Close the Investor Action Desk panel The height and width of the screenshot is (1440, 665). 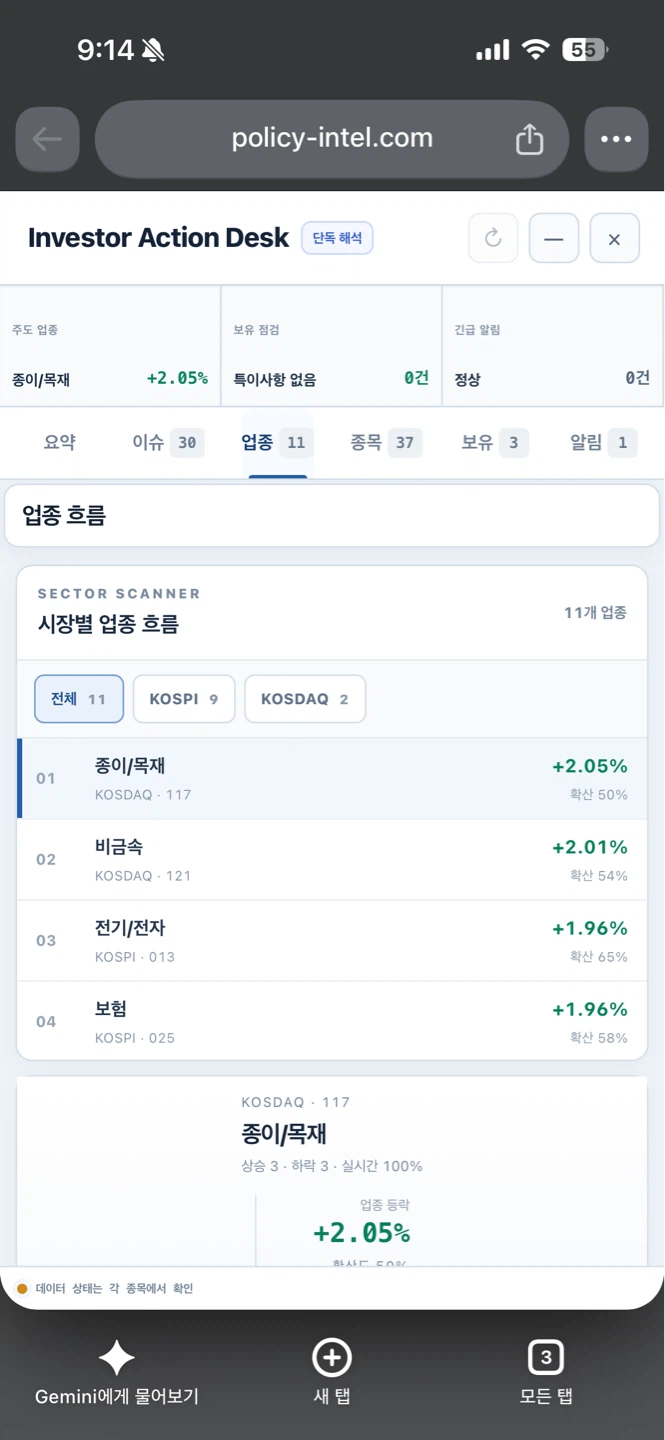tap(614, 238)
